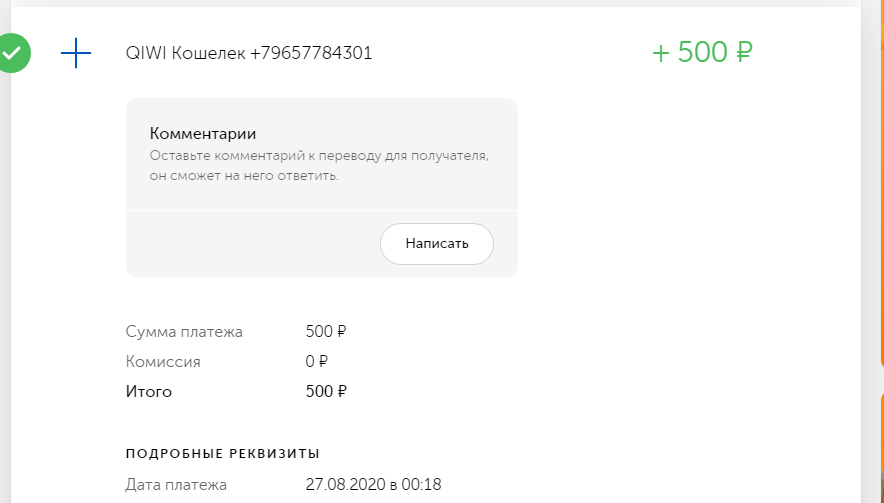884x503 pixels.
Task: Click the green checkmark status icon
Action: tap(13, 54)
